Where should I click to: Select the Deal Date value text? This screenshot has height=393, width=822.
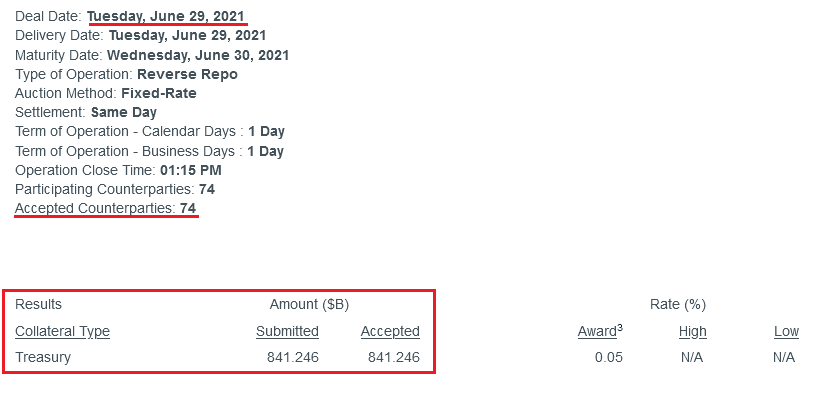tap(166, 16)
